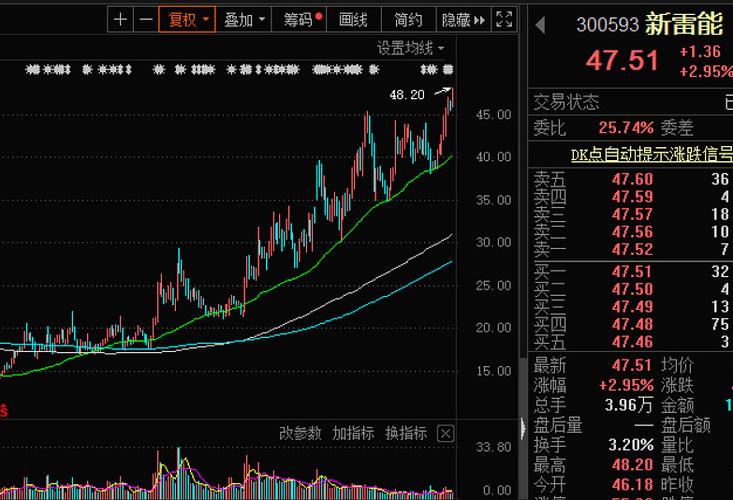Click the plus zoom-in chart button
733x500 pixels.
(120, 20)
